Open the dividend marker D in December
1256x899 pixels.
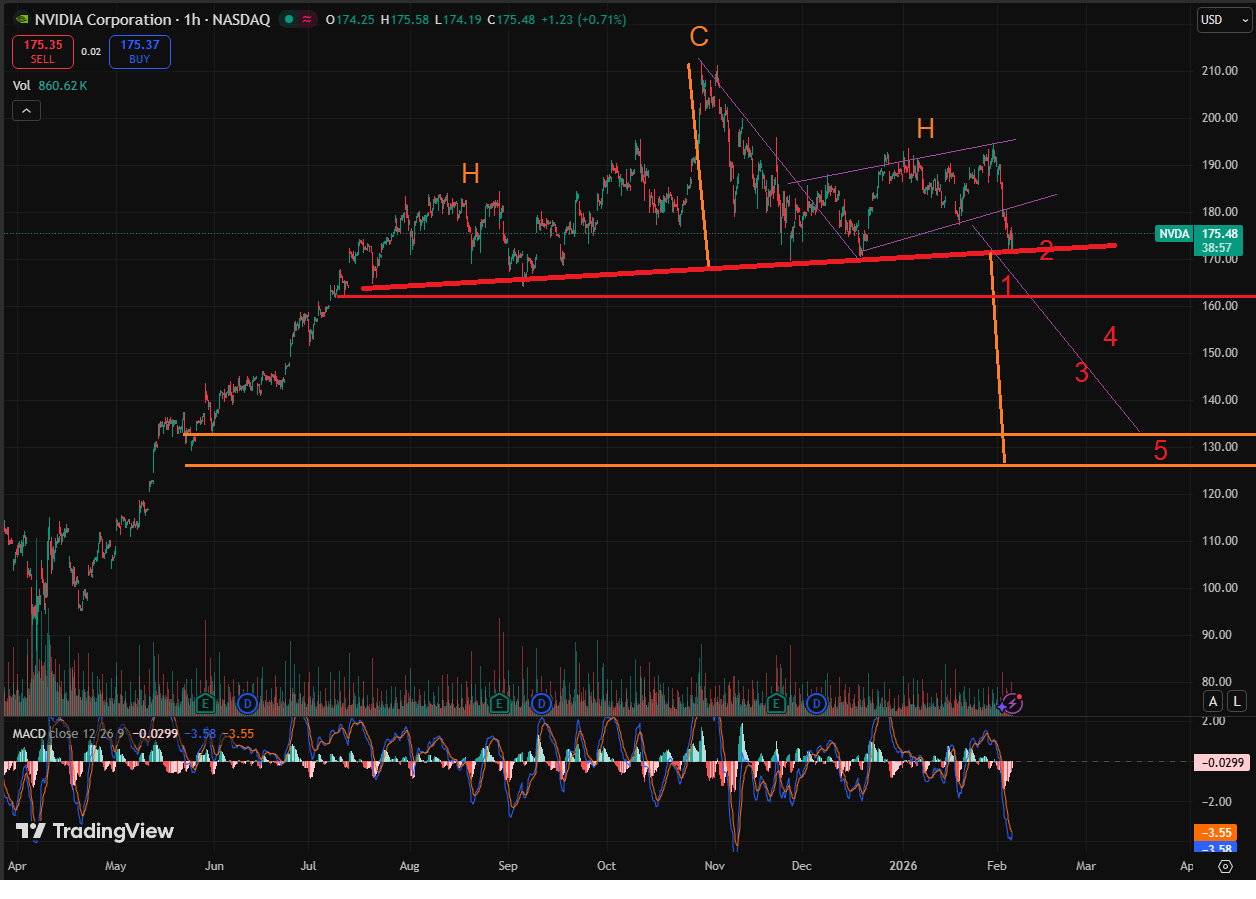(x=817, y=703)
